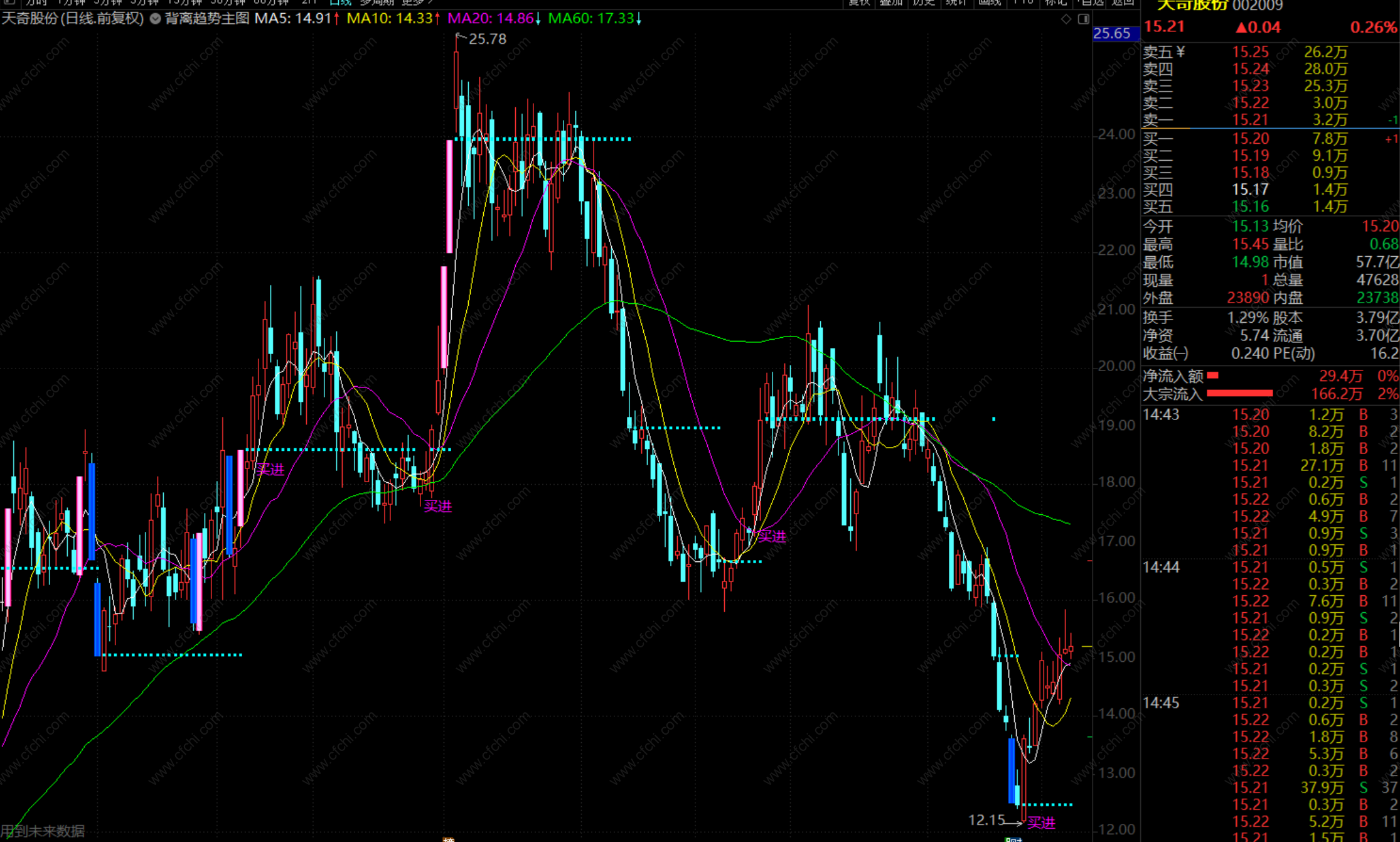Select the 买进 marker next to the 12.15 low
This screenshot has width=1400, height=842.
tap(1041, 823)
